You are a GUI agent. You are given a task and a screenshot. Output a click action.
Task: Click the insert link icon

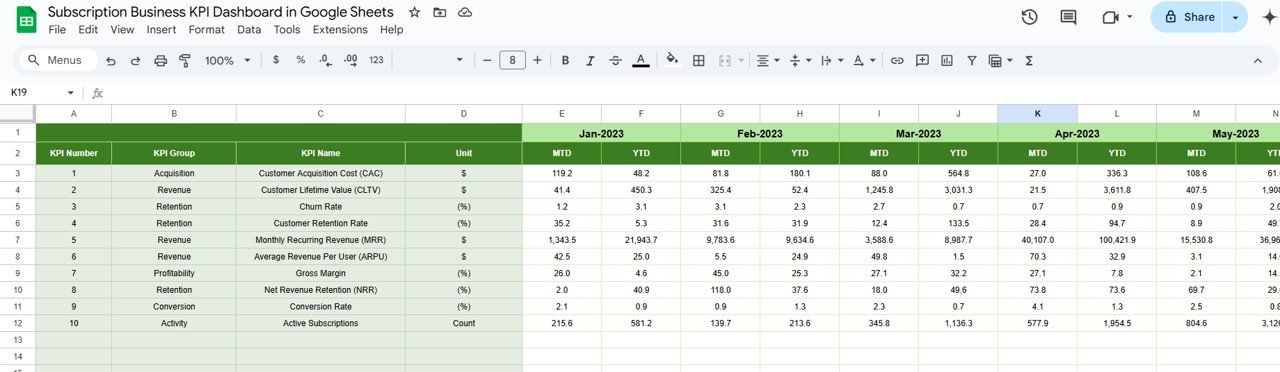click(x=897, y=61)
